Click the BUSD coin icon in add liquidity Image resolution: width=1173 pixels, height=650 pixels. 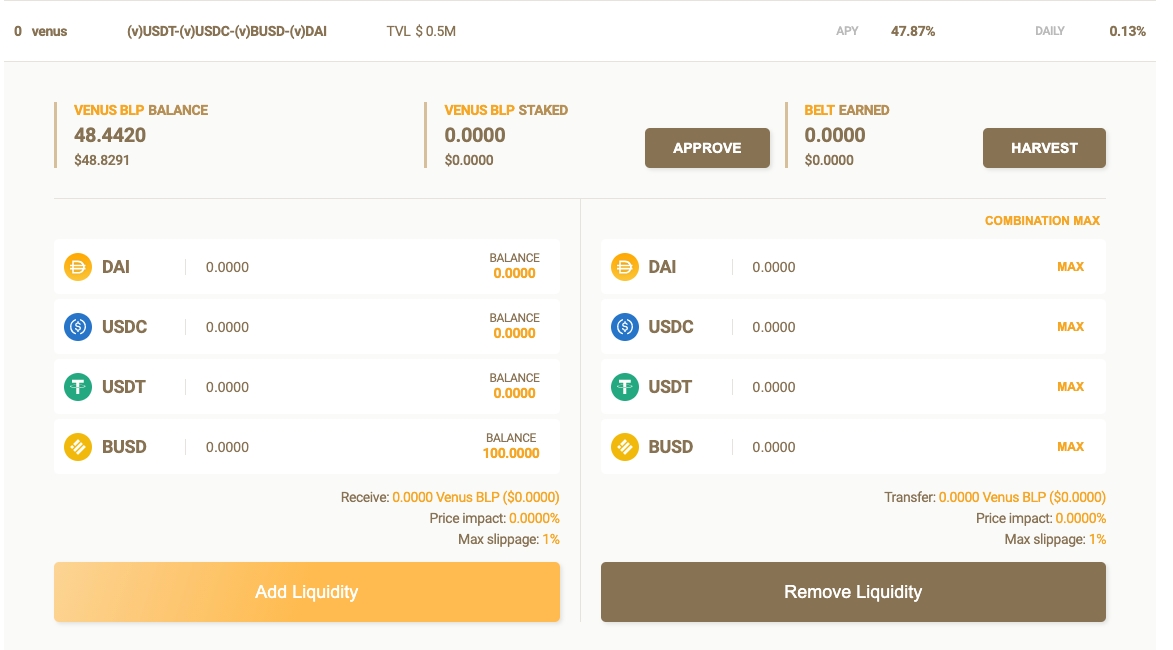[78, 447]
